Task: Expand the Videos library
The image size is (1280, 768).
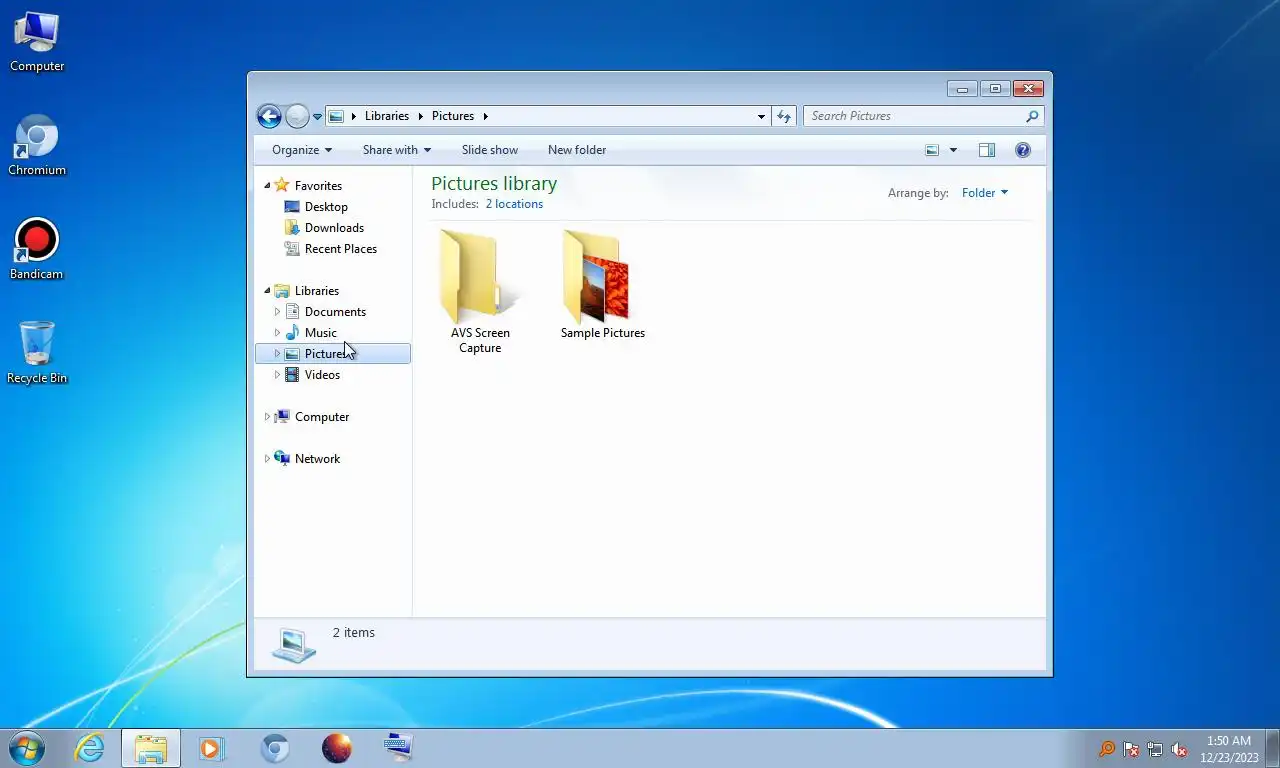Action: [x=277, y=375]
